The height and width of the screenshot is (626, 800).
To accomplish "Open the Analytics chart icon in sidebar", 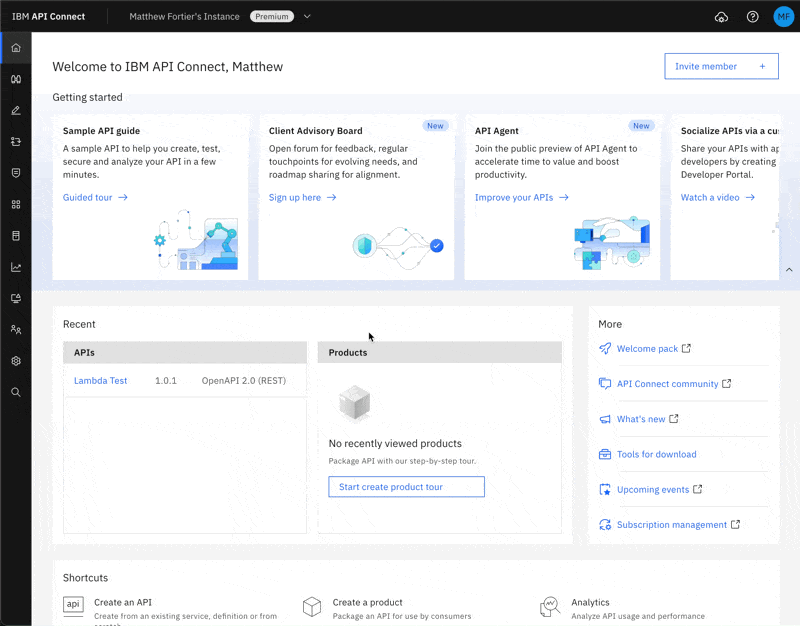I will point(16,267).
